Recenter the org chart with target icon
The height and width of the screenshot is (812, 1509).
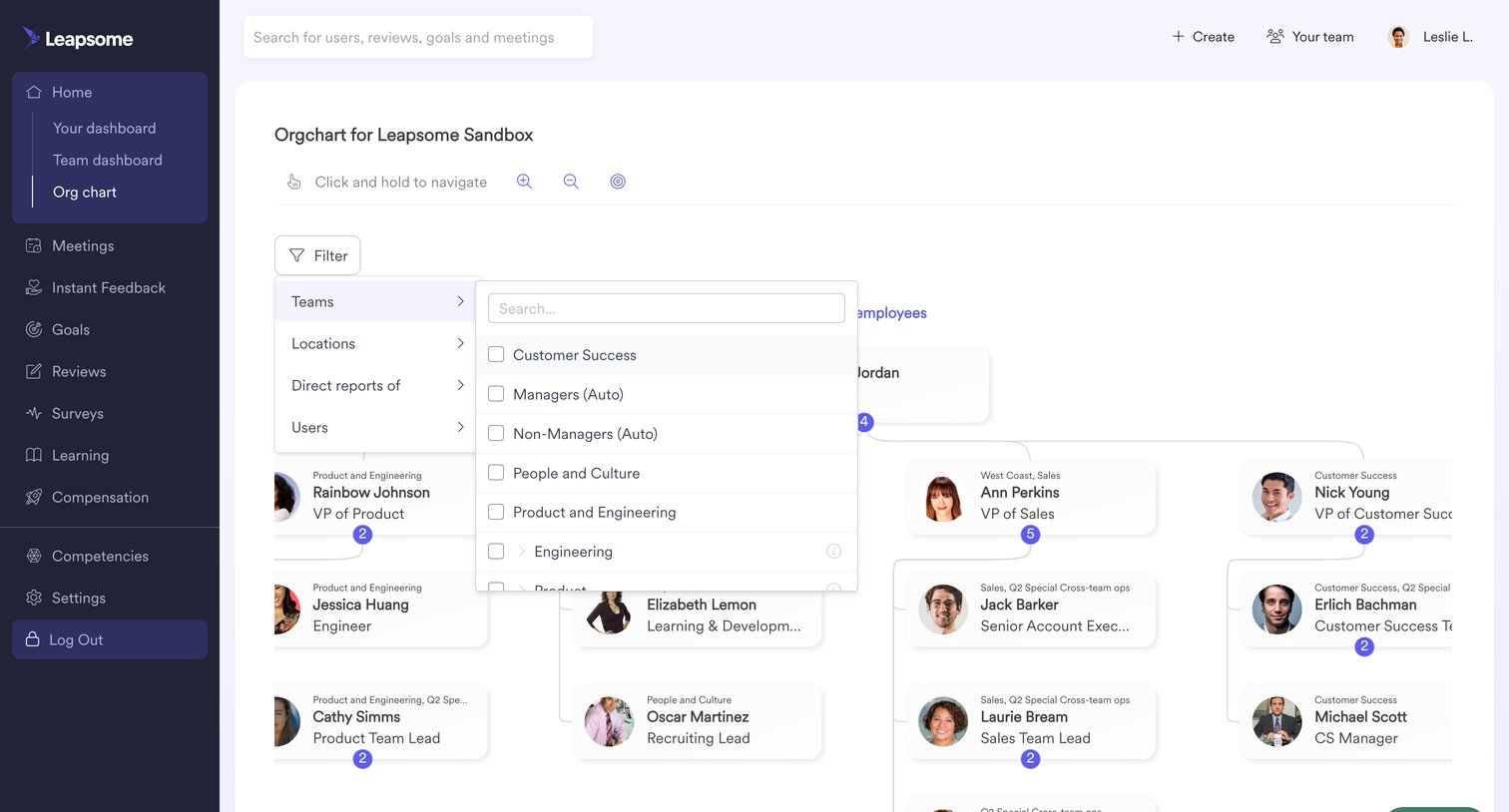[618, 182]
